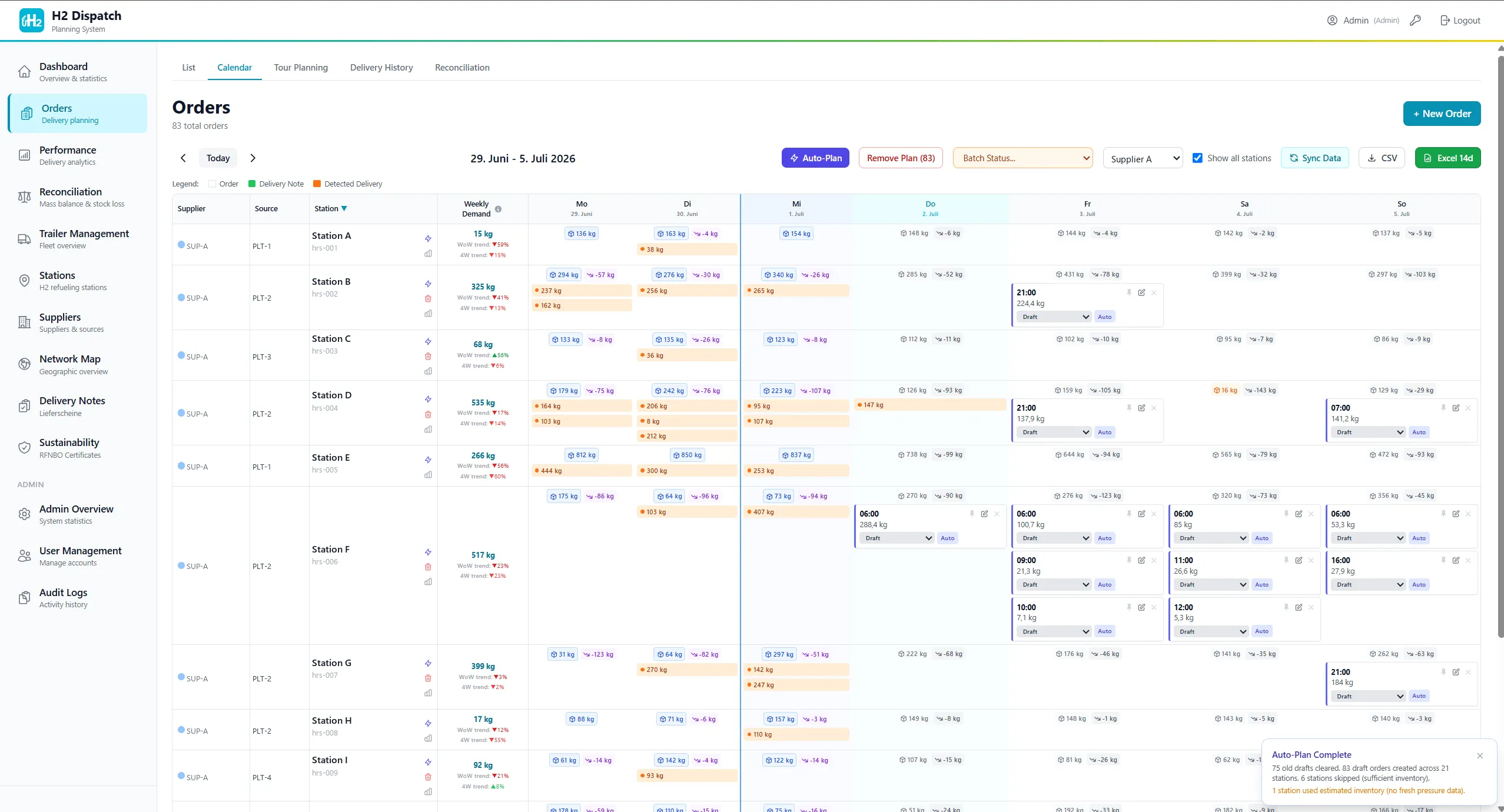
Task: Click Remove Plan (83) button
Action: (x=901, y=158)
